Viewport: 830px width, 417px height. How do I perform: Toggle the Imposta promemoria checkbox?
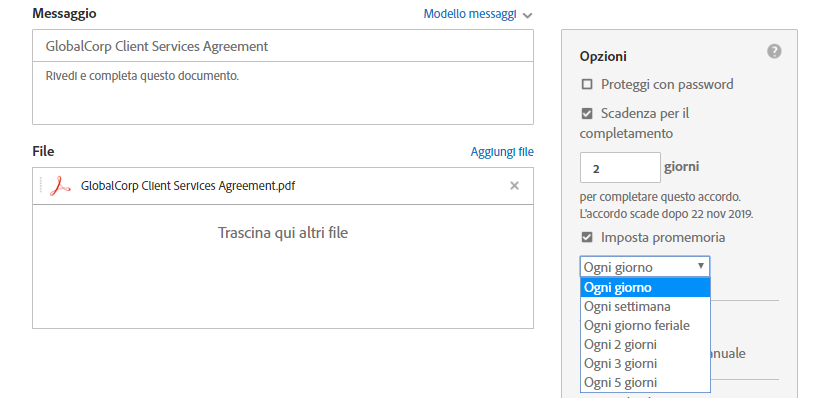click(x=587, y=237)
